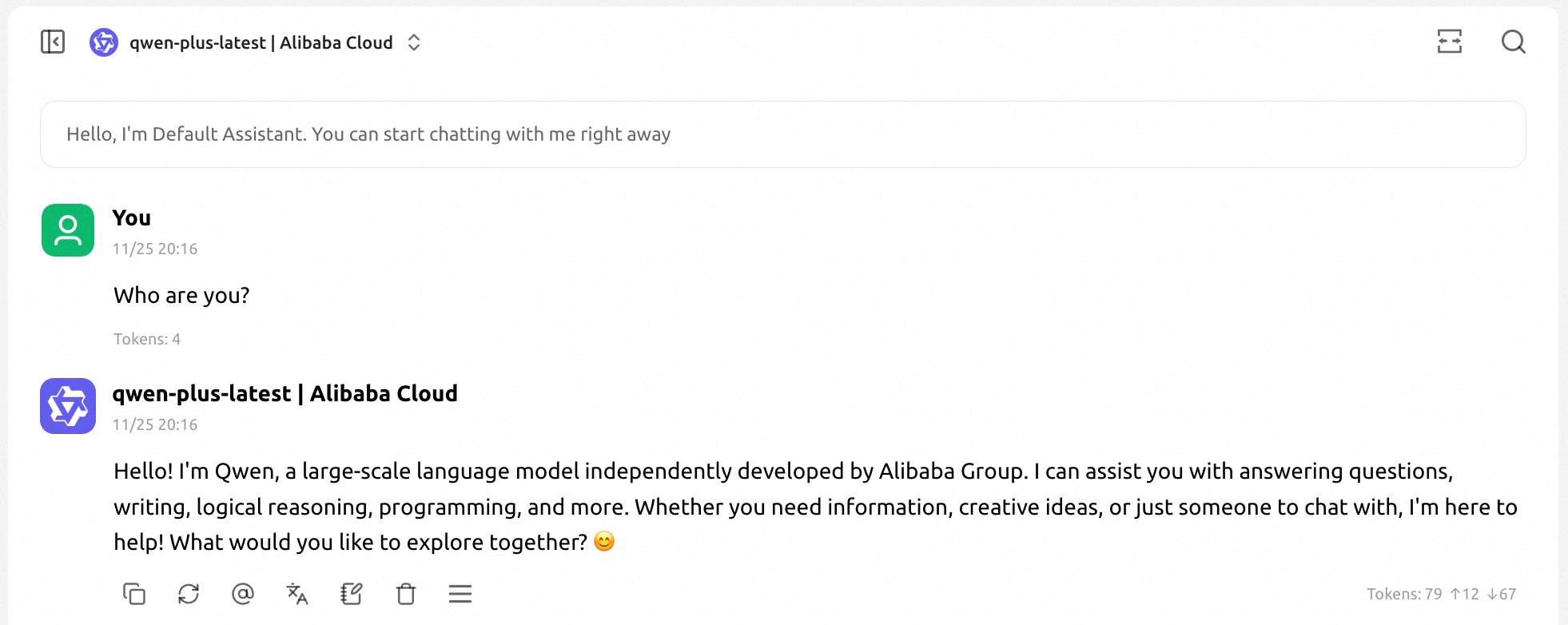Translate the assistant's message
The width and height of the screenshot is (1568, 625).
tap(296, 595)
